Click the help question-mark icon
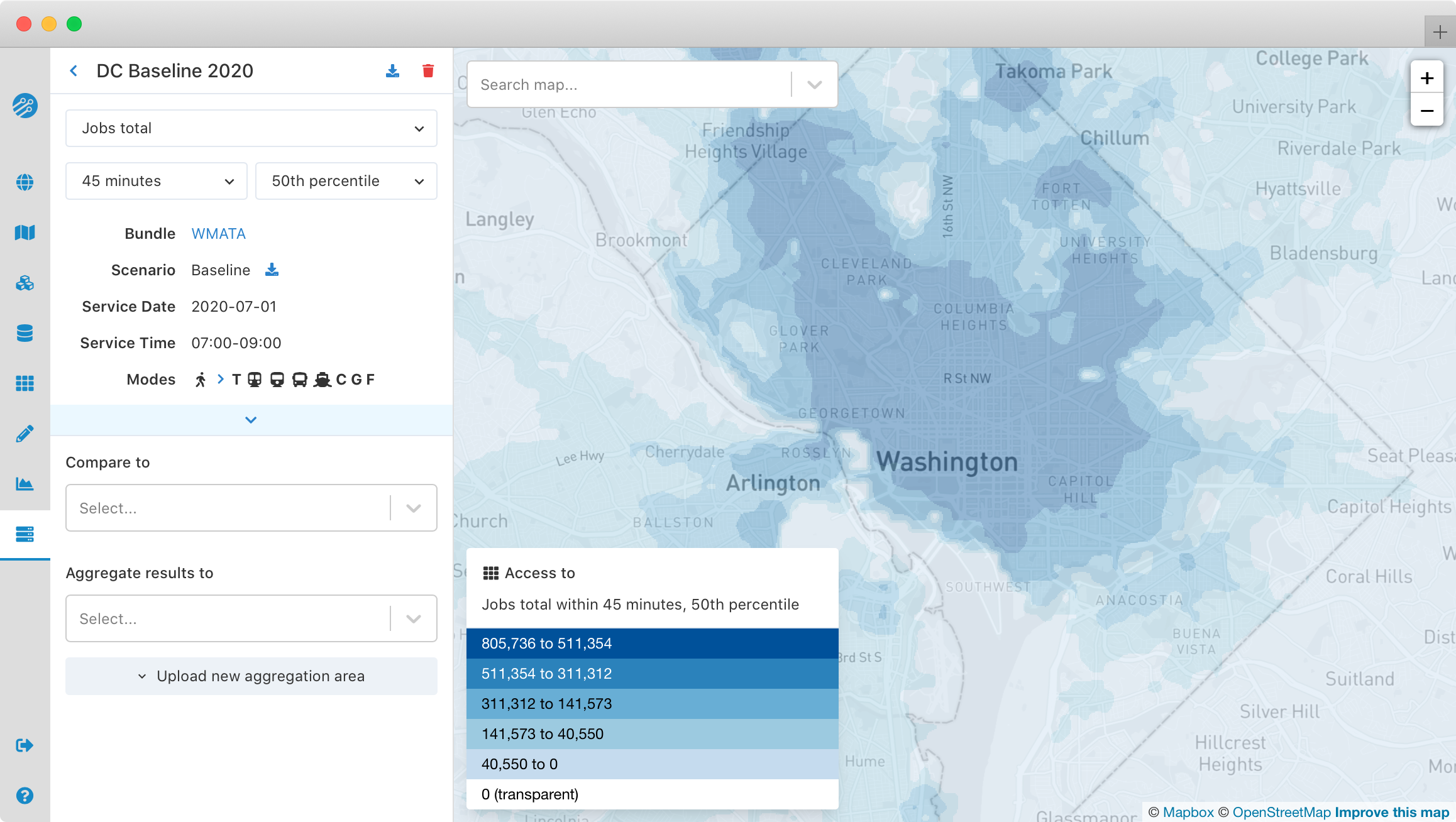 point(25,796)
